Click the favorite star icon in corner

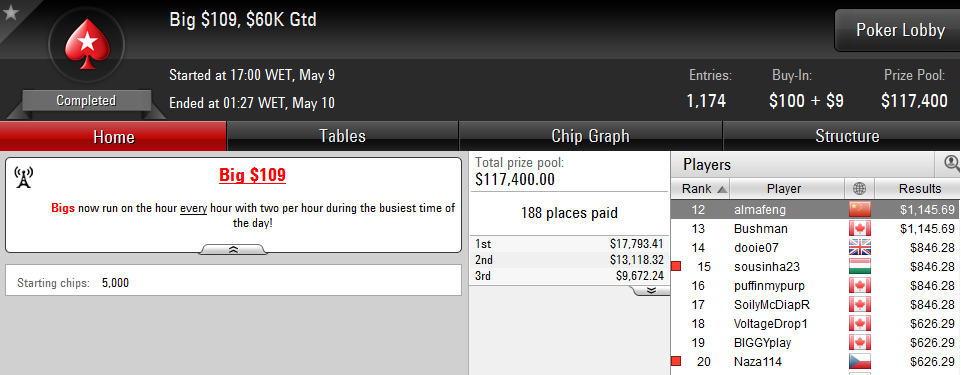tap(10, 12)
